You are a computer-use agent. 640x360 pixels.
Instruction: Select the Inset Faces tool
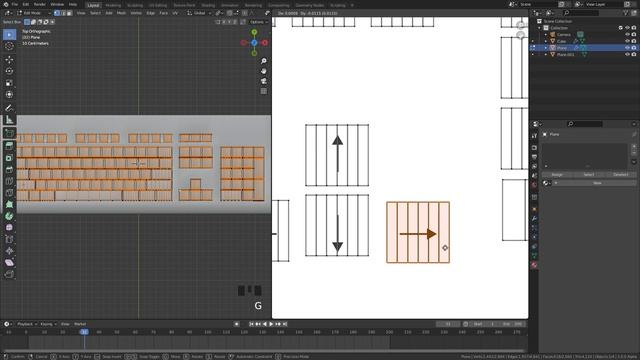(9, 158)
